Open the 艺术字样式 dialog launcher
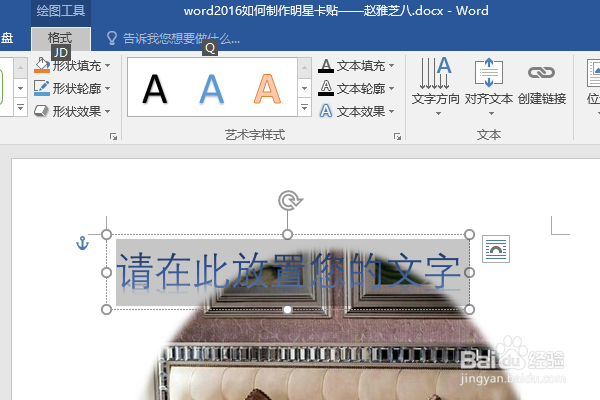Image resolution: width=600 pixels, height=400 pixels. (x=398, y=136)
